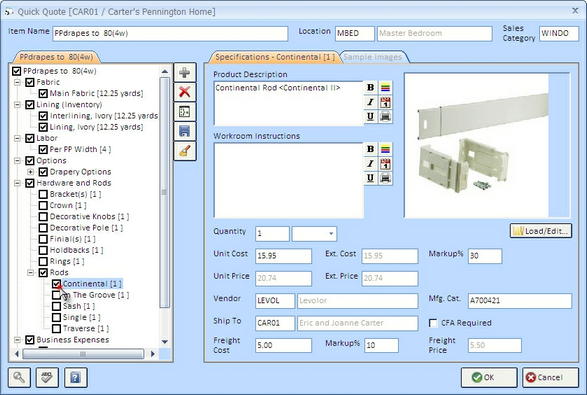The image size is (587, 395).
Task: Close the Quick Quote dialog
Action: (575, 11)
